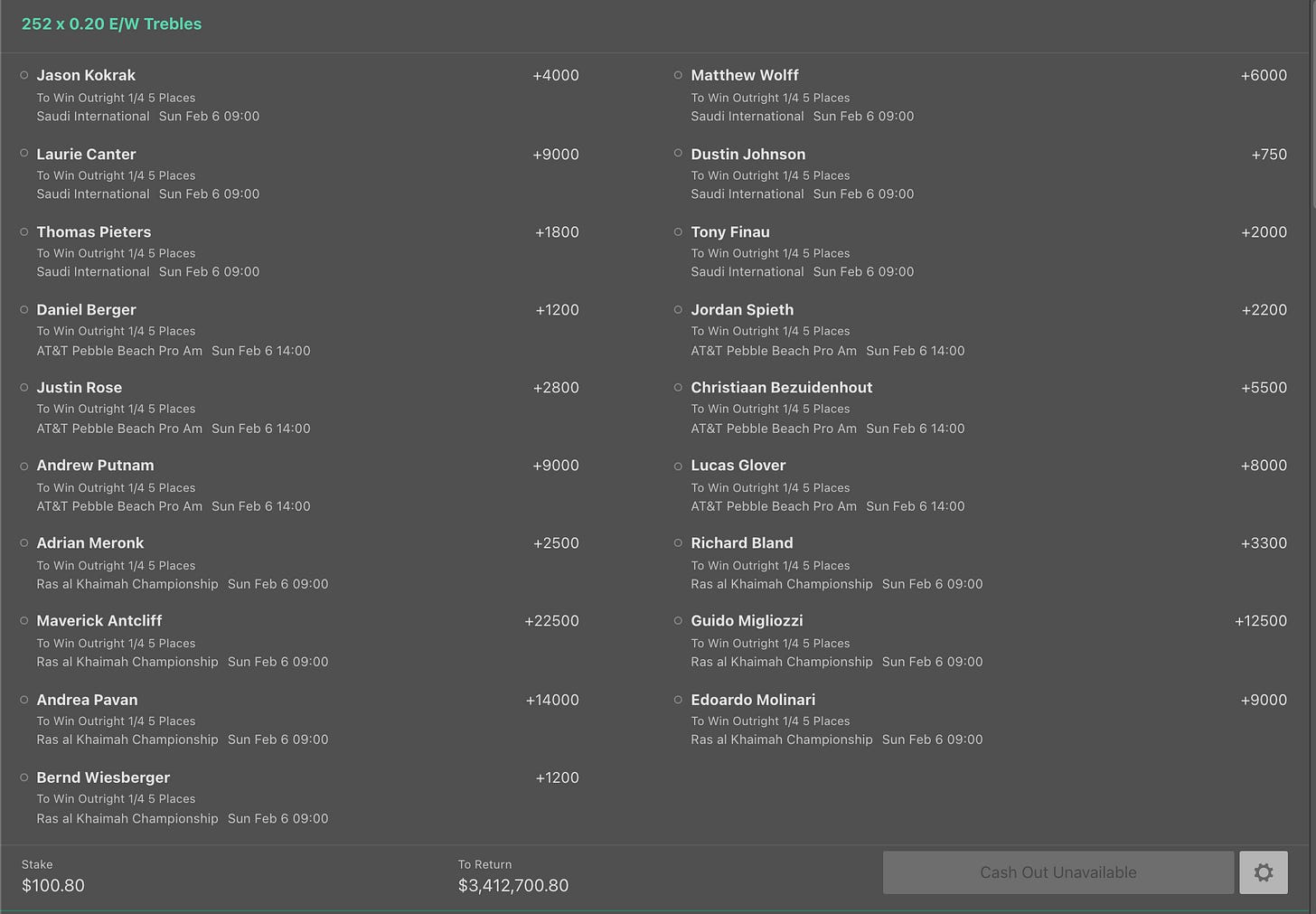The image size is (1316, 914).
Task: Select the bullet marker beside Guido Migliozzi
Action: 678,620
